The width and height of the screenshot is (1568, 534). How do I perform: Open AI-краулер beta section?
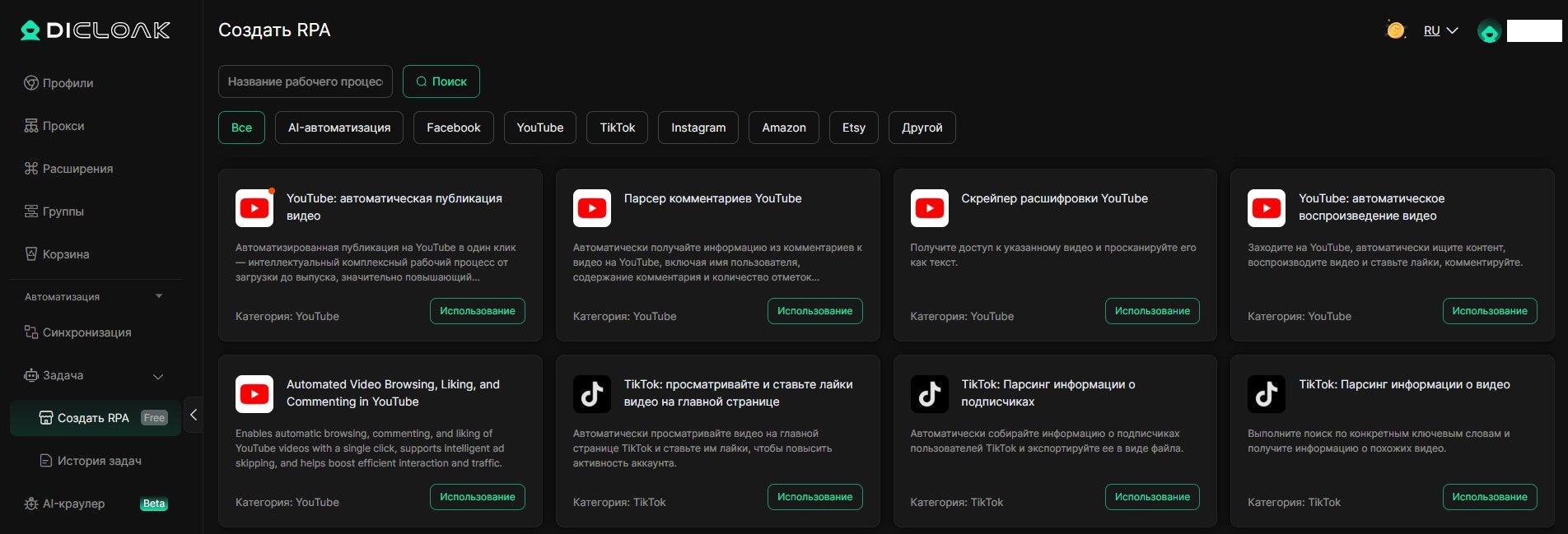pyautogui.click(x=73, y=504)
